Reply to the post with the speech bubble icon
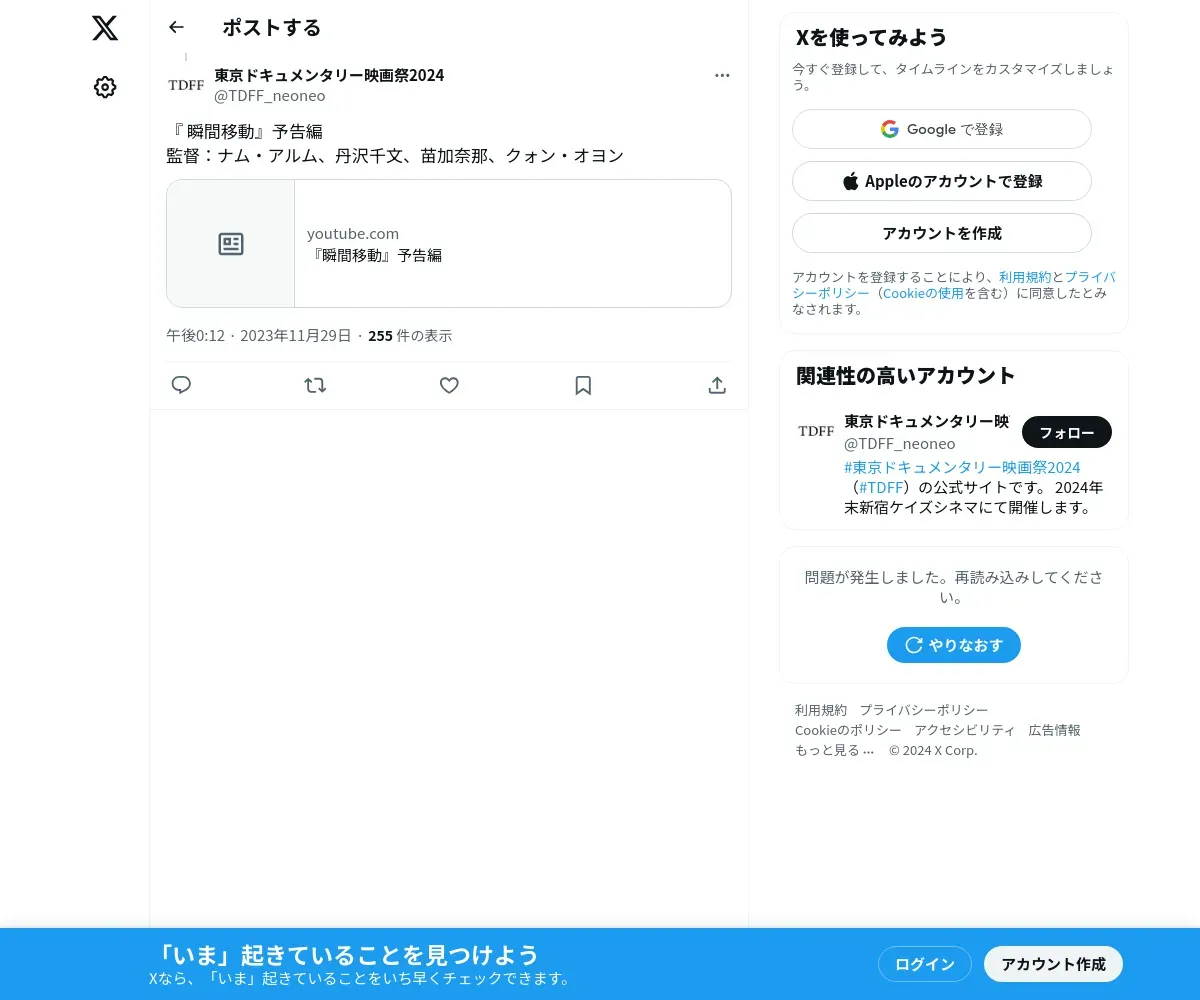 pyautogui.click(x=181, y=385)
